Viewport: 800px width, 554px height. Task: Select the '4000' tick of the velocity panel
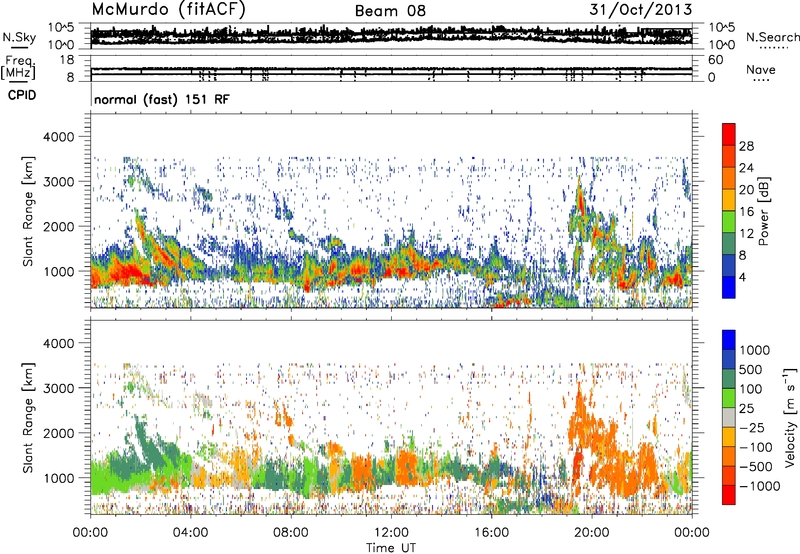coord(58,343)
